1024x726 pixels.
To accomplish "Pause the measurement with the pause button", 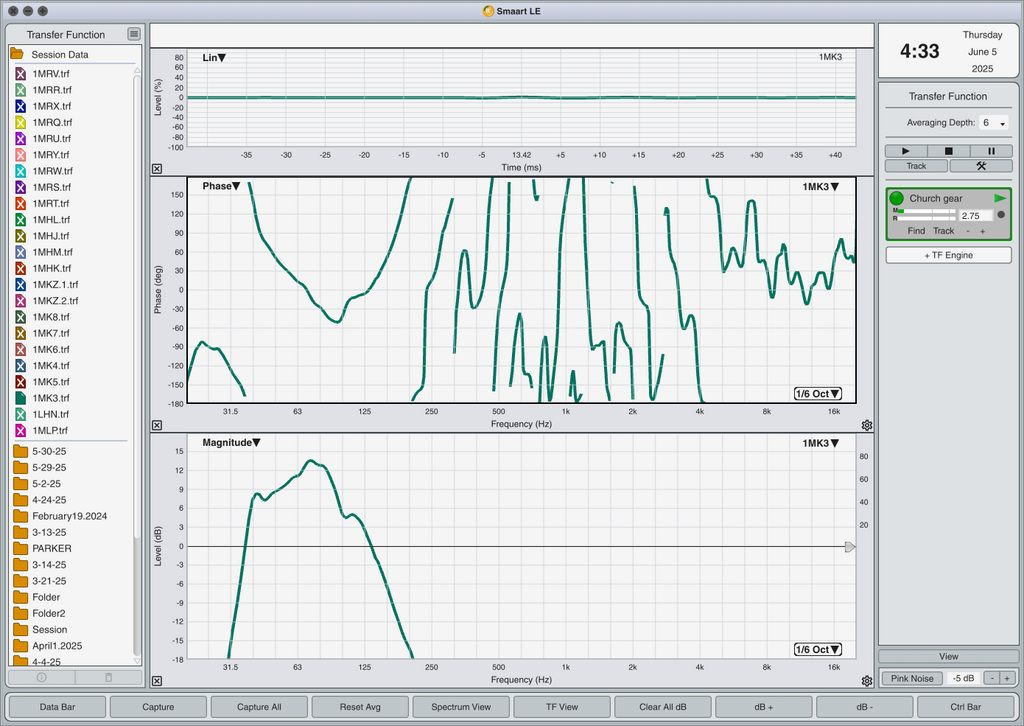I will coord(991,151).
